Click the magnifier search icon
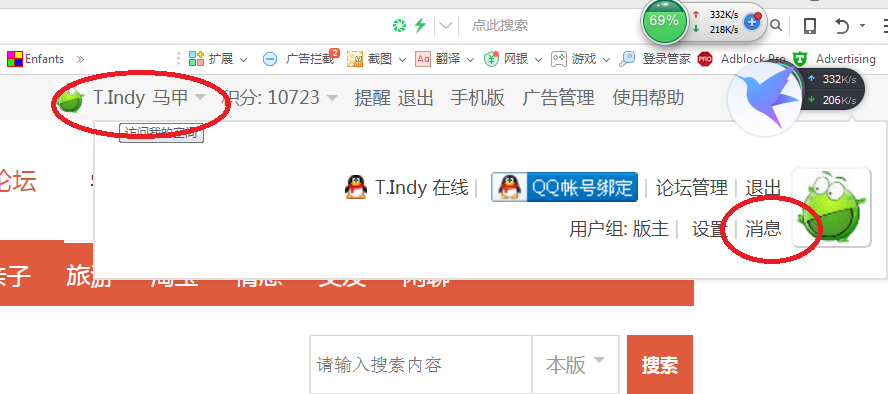This screenshot has width=888, height=394. (x=776, y=25)
